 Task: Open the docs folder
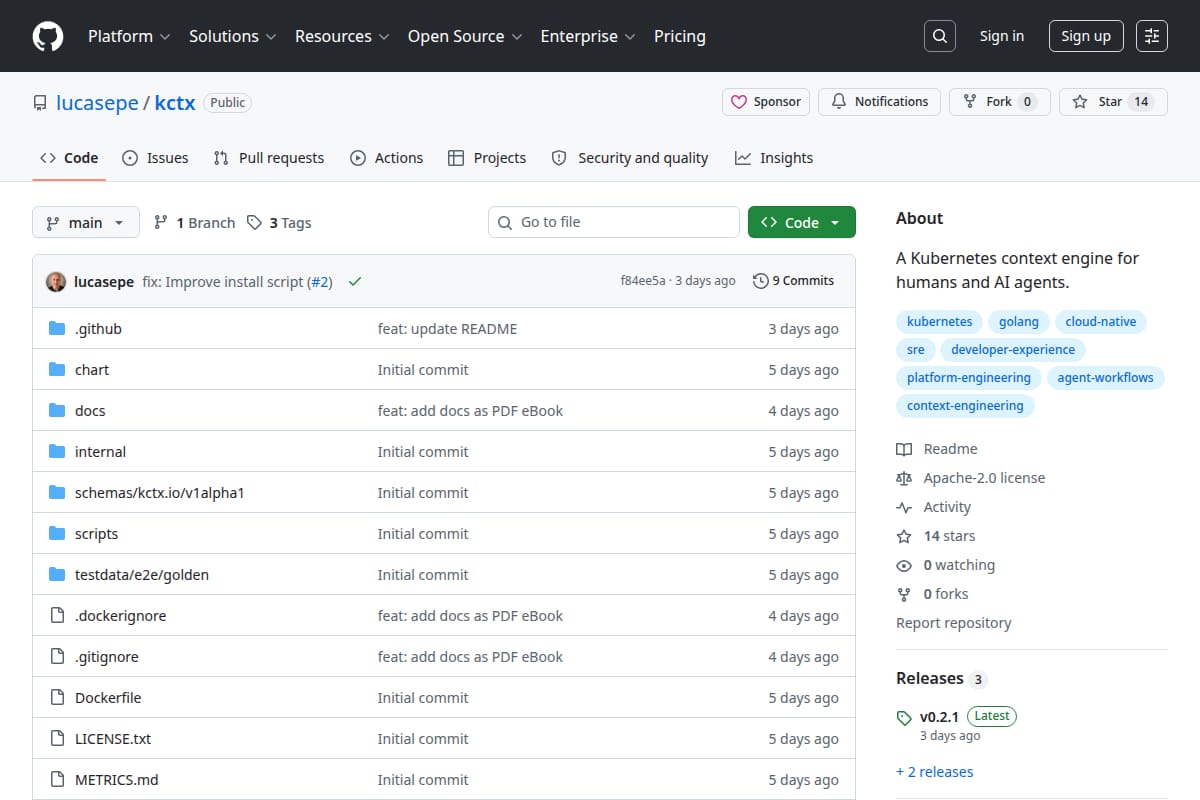[x=90, y=411]
